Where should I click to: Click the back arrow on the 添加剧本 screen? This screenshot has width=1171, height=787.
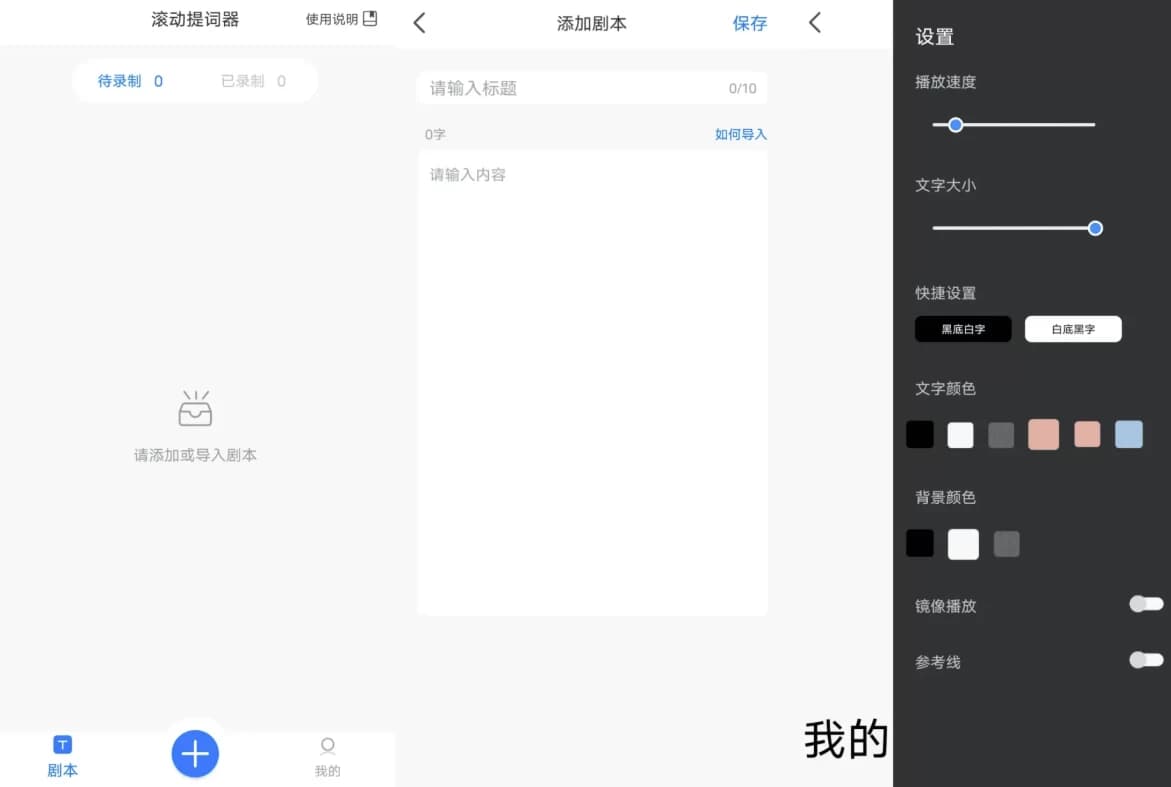[419, 22]
